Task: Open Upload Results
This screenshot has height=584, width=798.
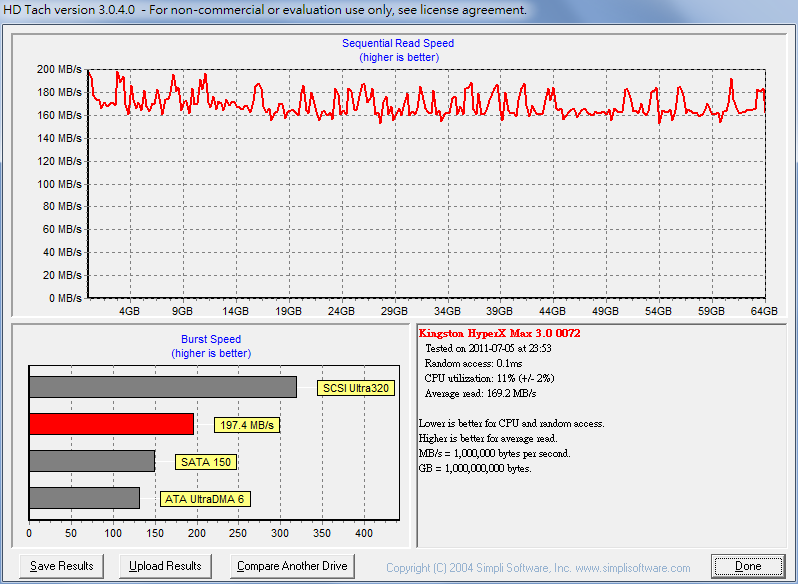Action: [165, 566]
